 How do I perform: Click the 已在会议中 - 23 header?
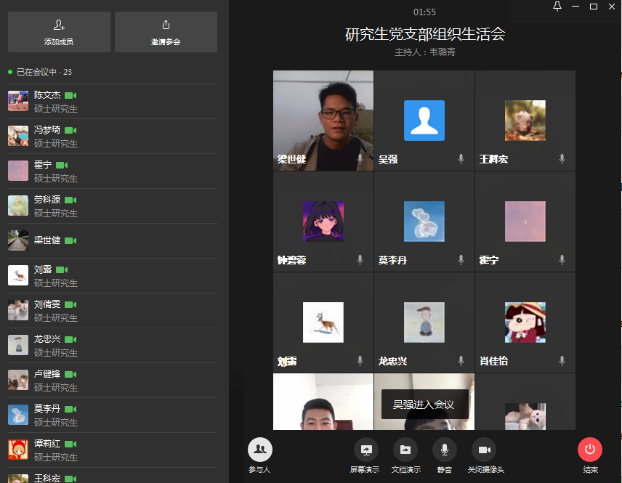pyautogui.click(x=40, y=72)
